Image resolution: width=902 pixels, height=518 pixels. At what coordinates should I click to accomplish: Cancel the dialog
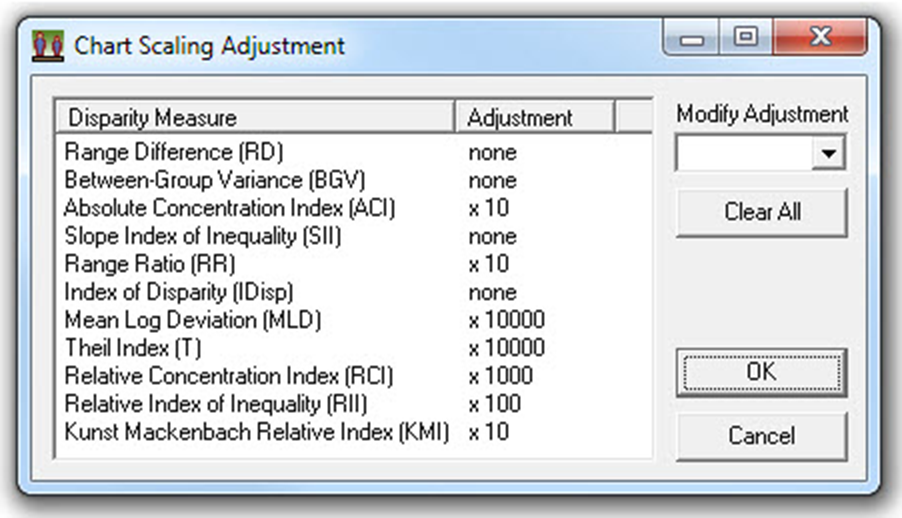pos(761,436)
